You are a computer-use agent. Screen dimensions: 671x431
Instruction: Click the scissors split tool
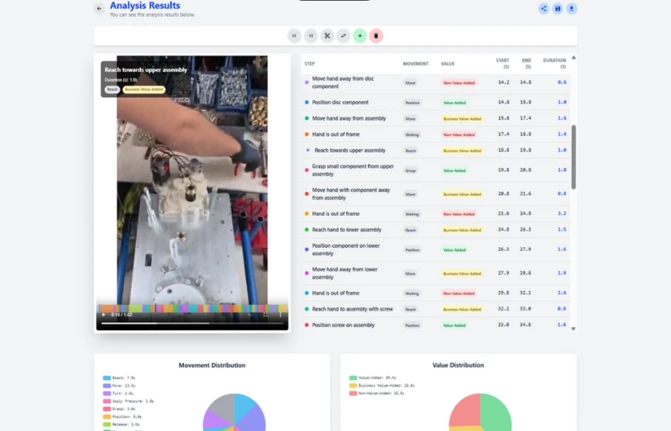pos(327,36)
